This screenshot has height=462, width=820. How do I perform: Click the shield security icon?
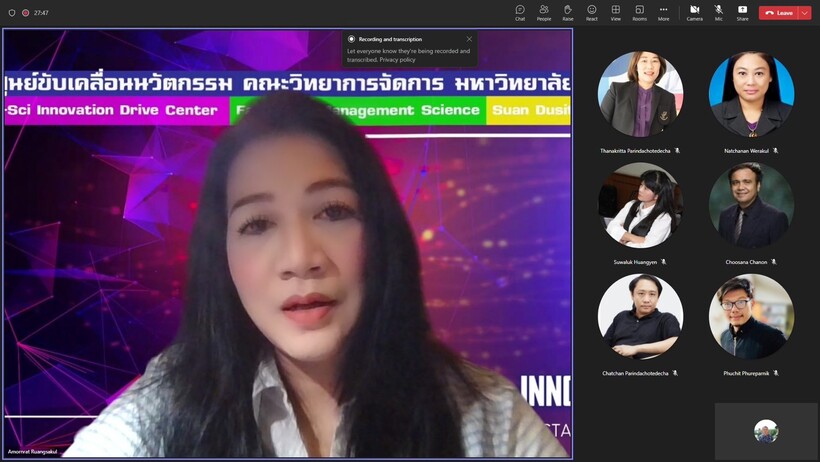pos(12,13)
